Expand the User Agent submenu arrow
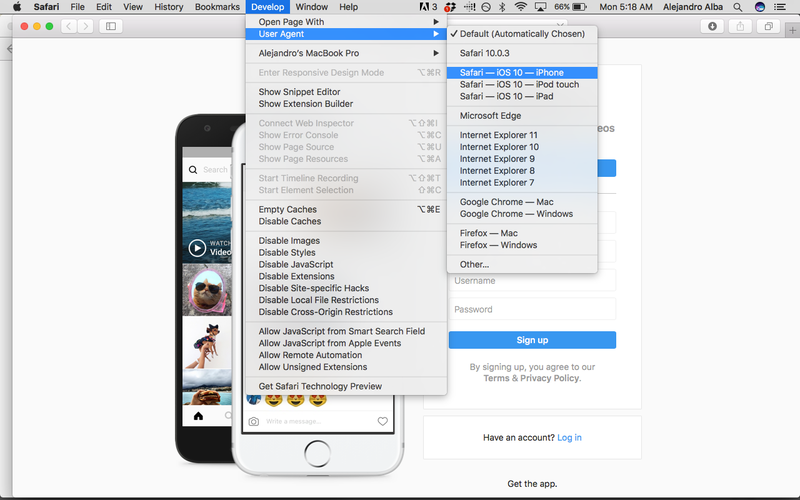800x500 pixels. pyautogui.click(x=436, y=34)
